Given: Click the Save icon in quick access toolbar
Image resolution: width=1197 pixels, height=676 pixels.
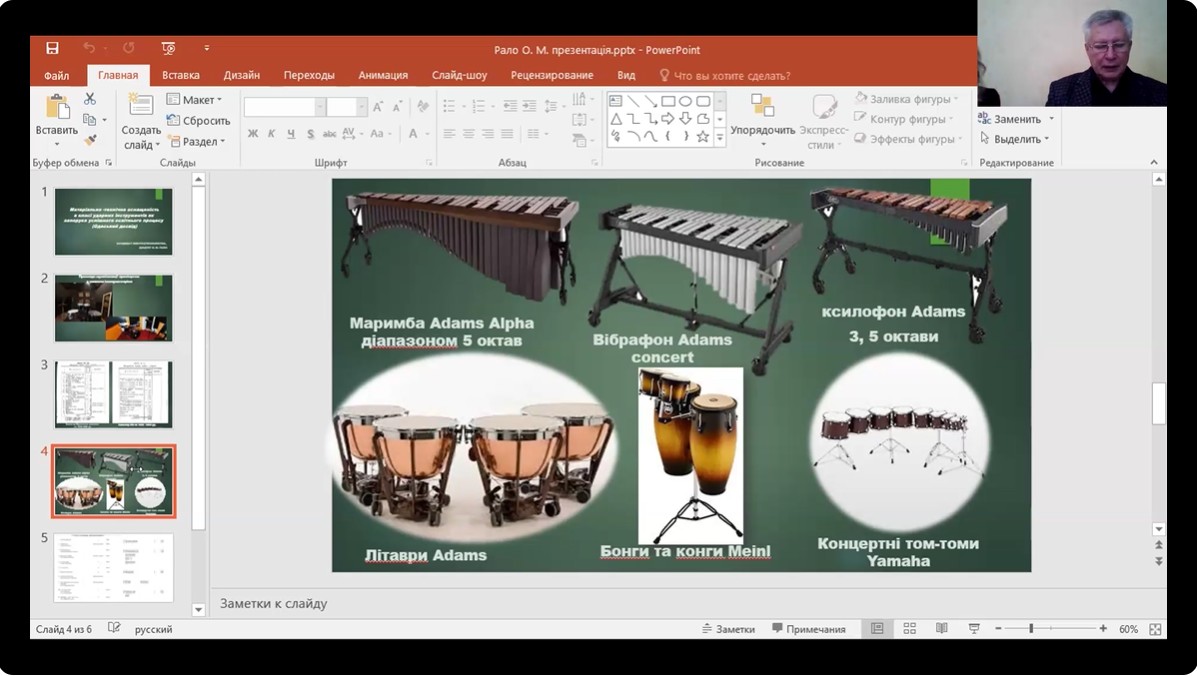Looking at the screenshot, I should 52,49.
